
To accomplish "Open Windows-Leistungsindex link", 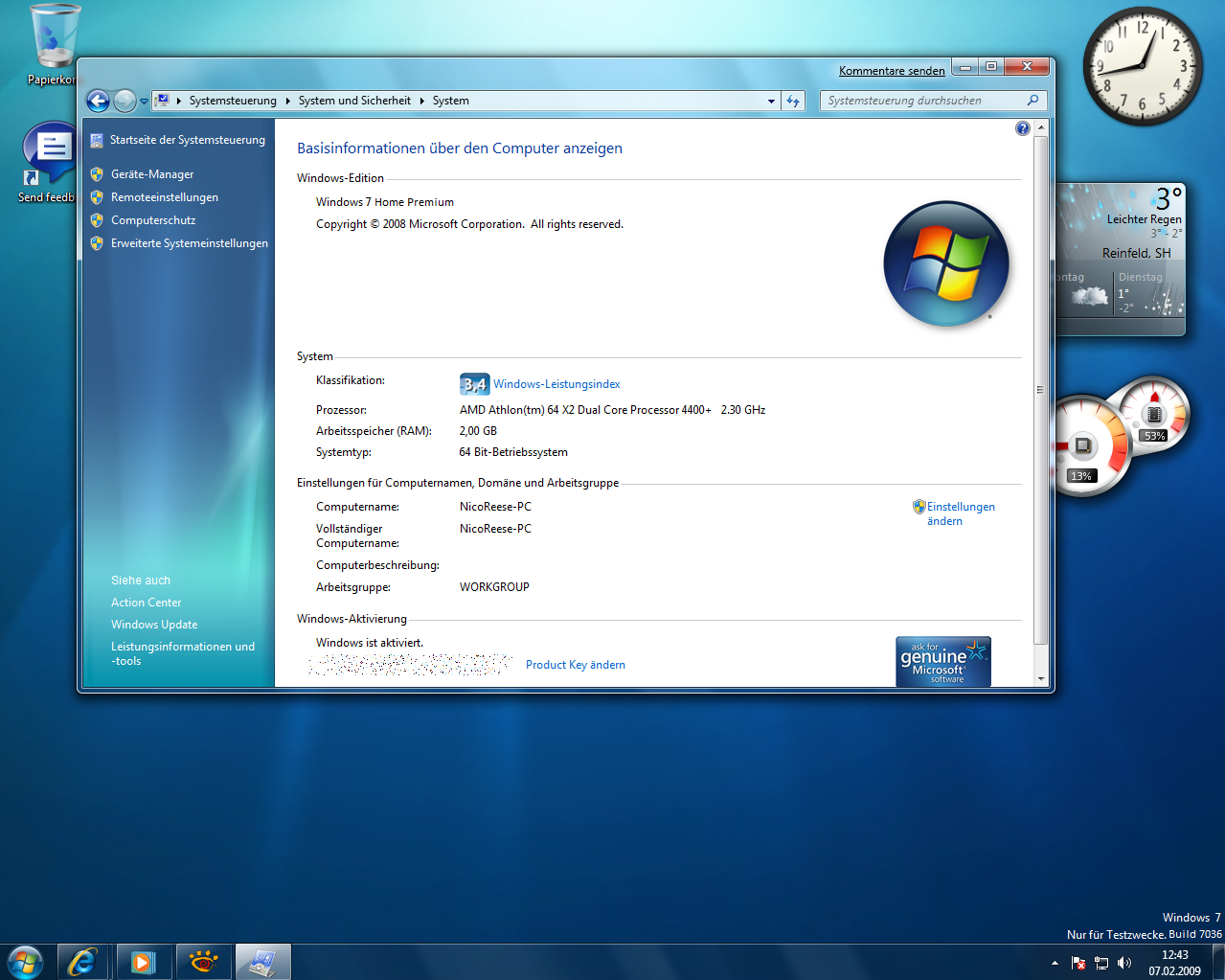I will click(x=556, y=384).
